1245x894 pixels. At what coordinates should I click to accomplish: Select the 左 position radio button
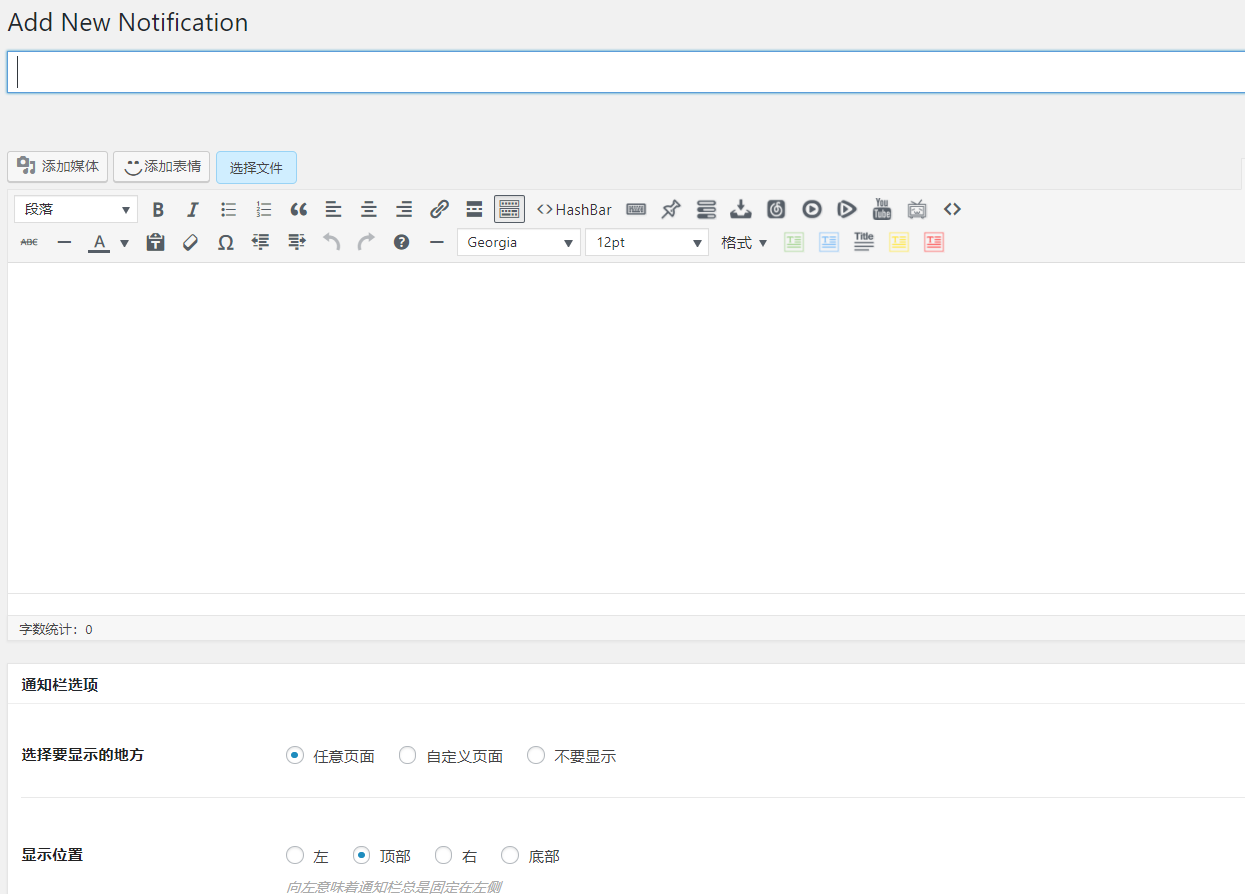coord(294,855)
